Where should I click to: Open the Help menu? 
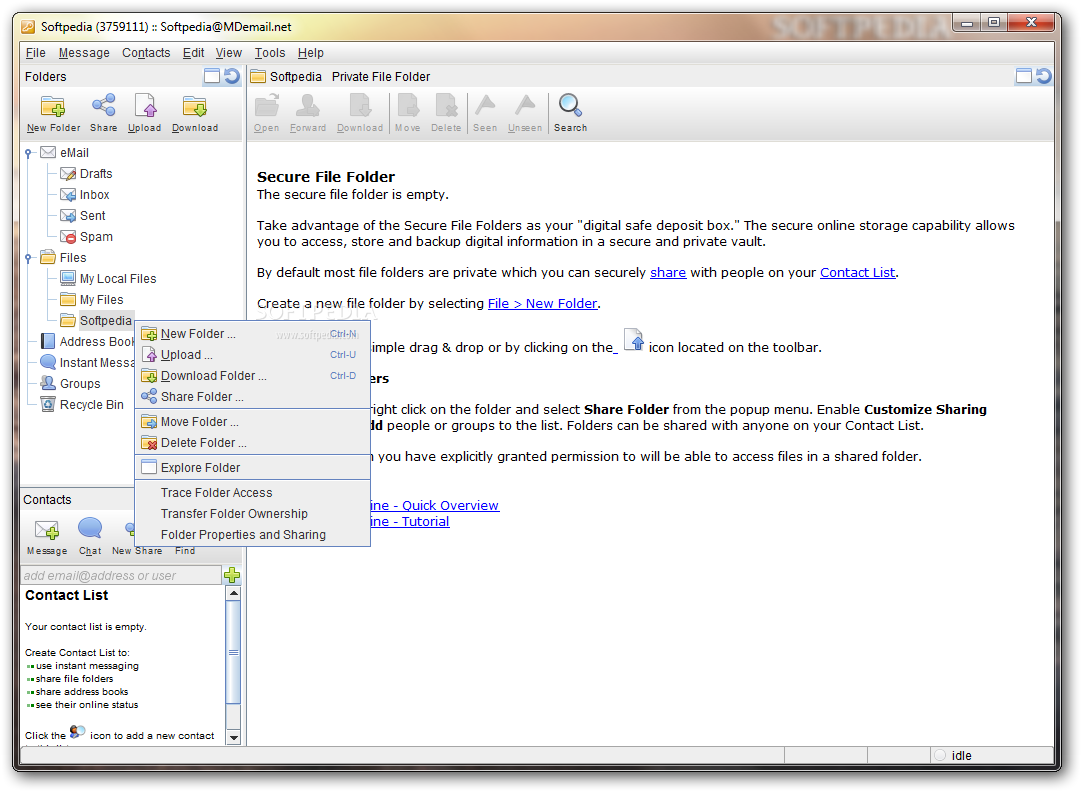(311, 52)
